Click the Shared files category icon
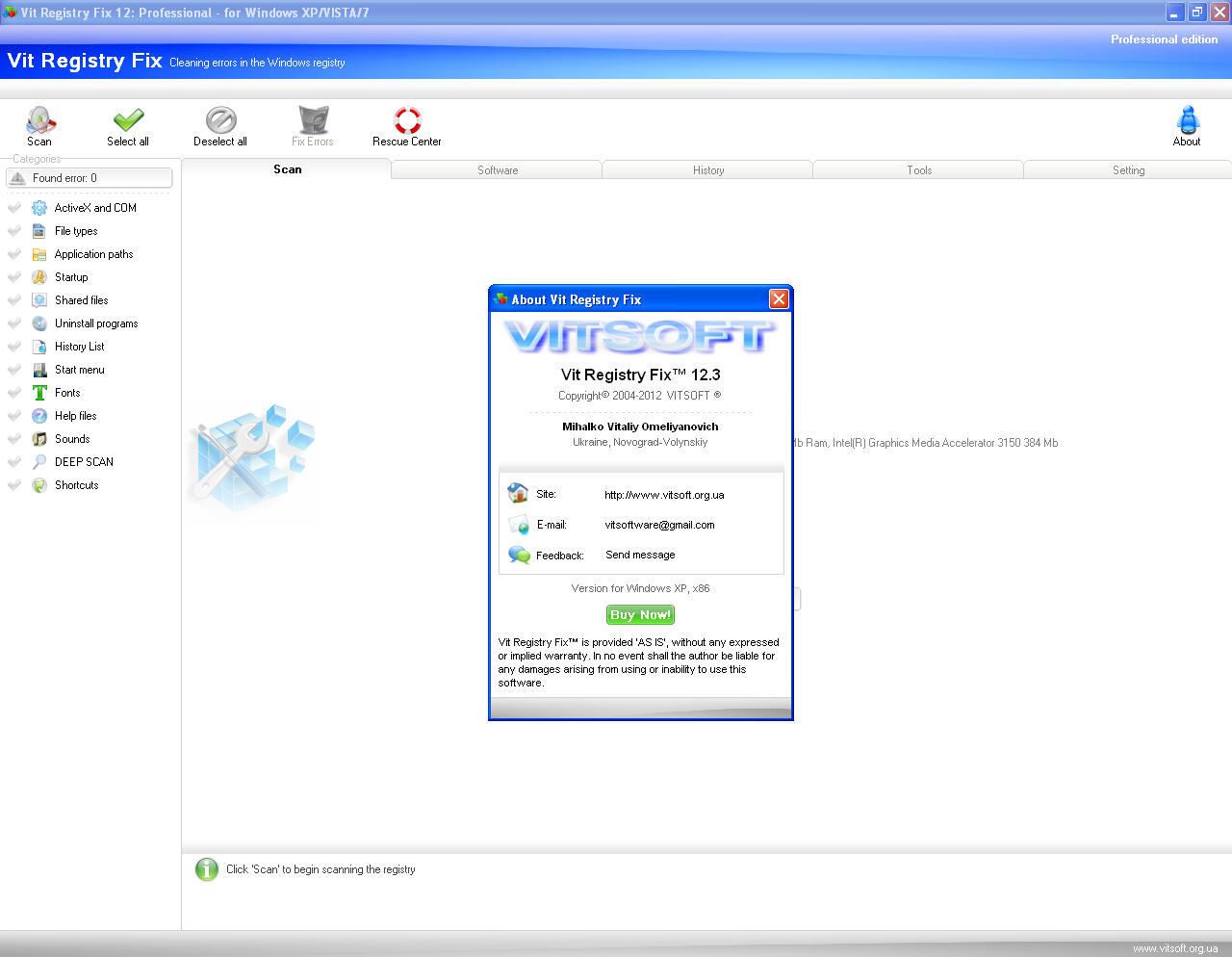Viewport: 1232px width, 957px height. pyautogui.click(x=39, y=300)
